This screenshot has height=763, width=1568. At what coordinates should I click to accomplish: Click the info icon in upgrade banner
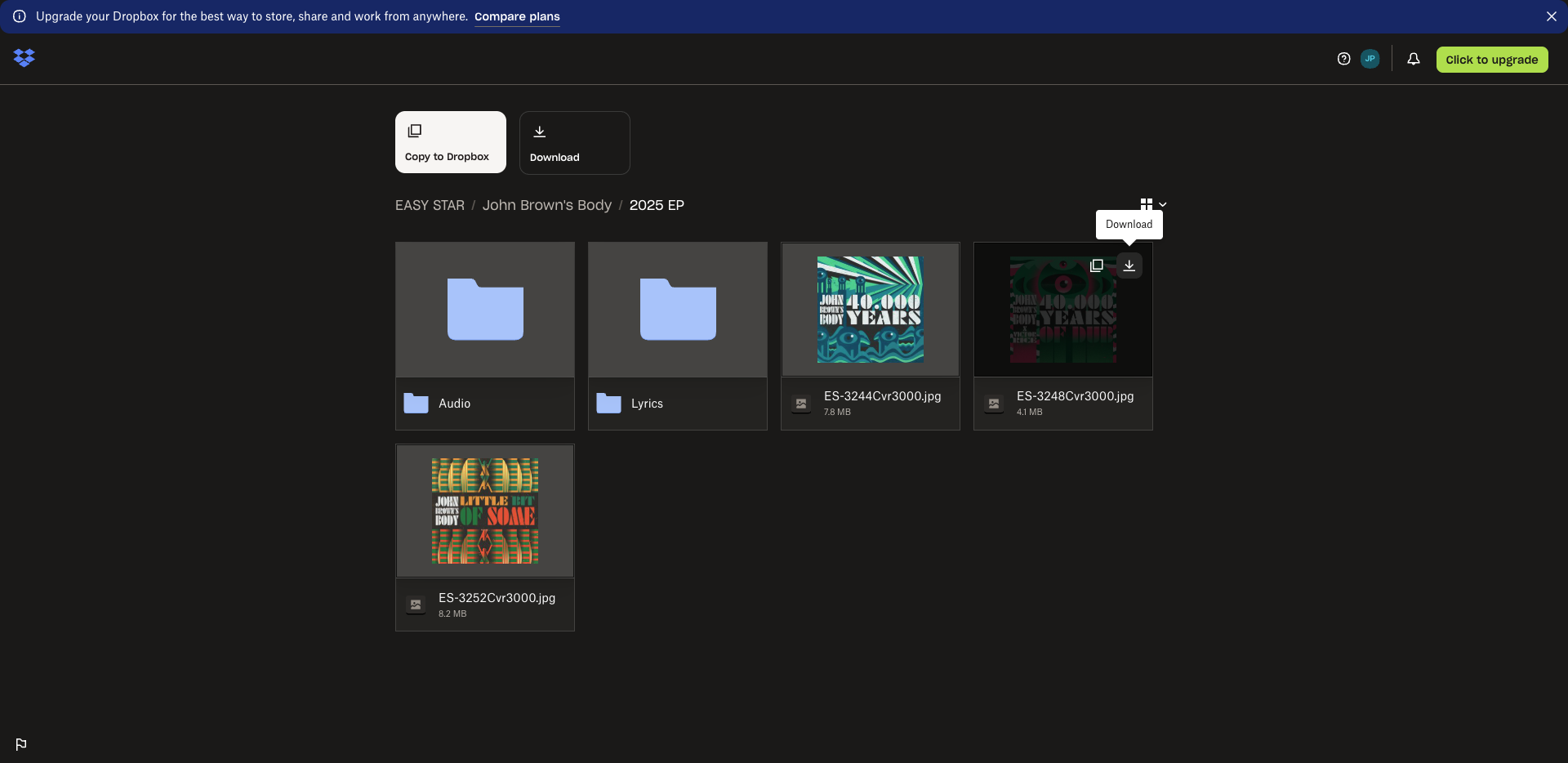20,16
